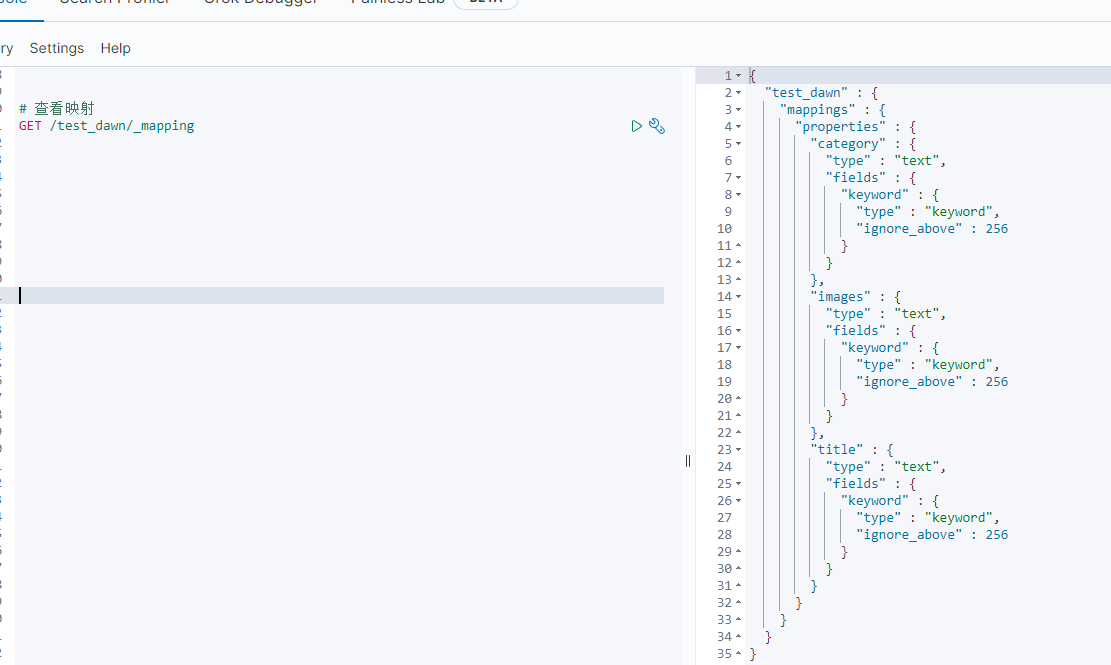Collapse "images" fold arrow on line 14
The height and width of the screenshot is (665, 1111).
point(738,297)
